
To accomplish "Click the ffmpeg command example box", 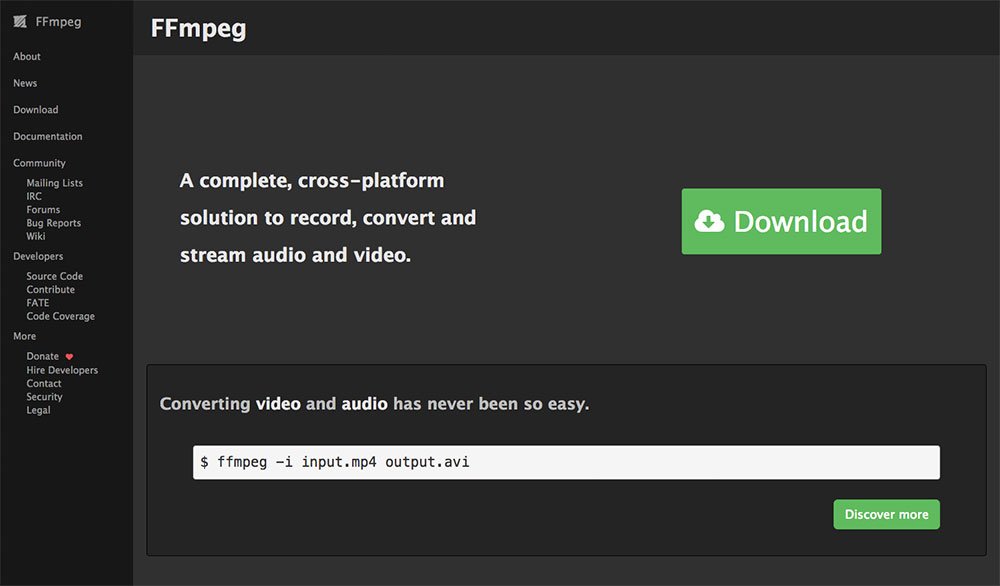I will click(x=566, y=462).
